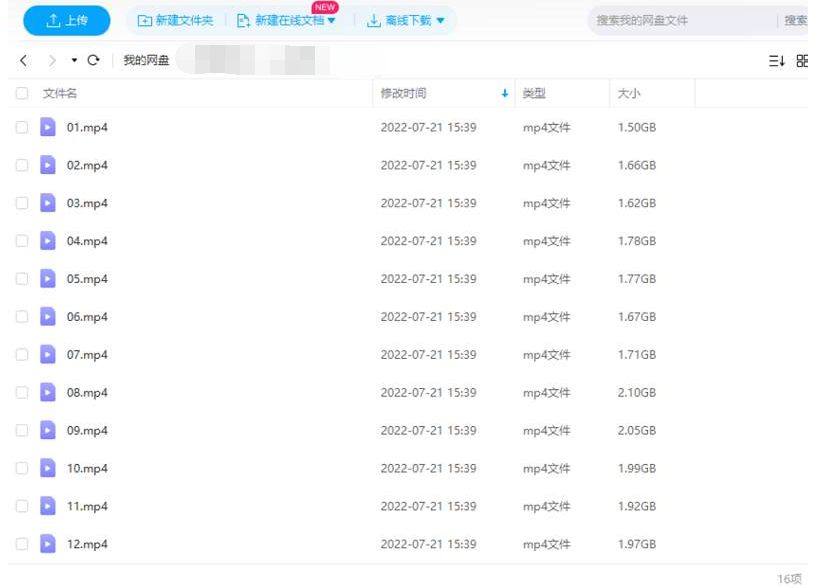Click the new folder icon beside 新建文件夹
This screenshot has width=814, height=588.
[143, 20]
